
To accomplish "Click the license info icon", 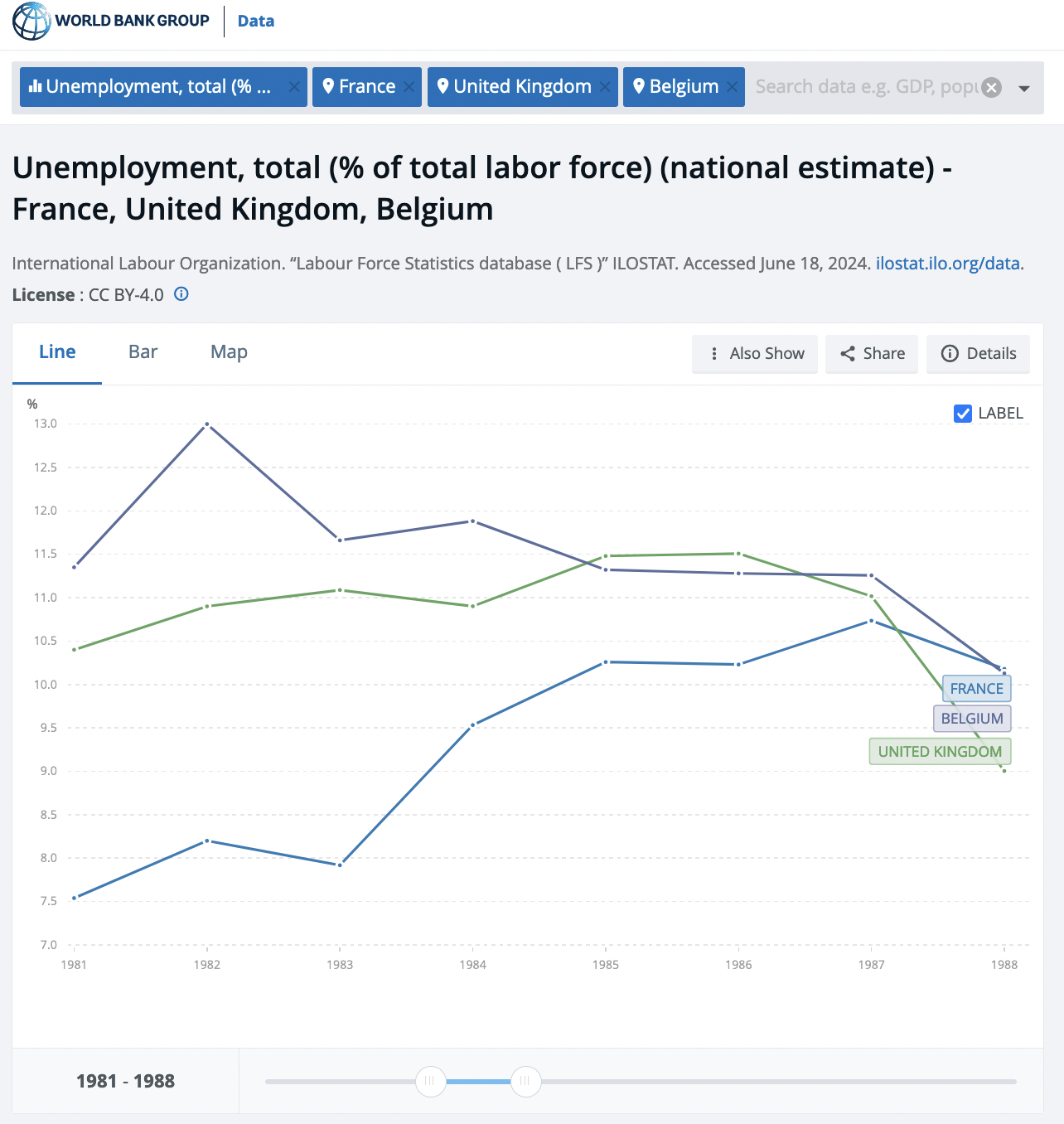I will pyautogui.click(x=181, y=294).
